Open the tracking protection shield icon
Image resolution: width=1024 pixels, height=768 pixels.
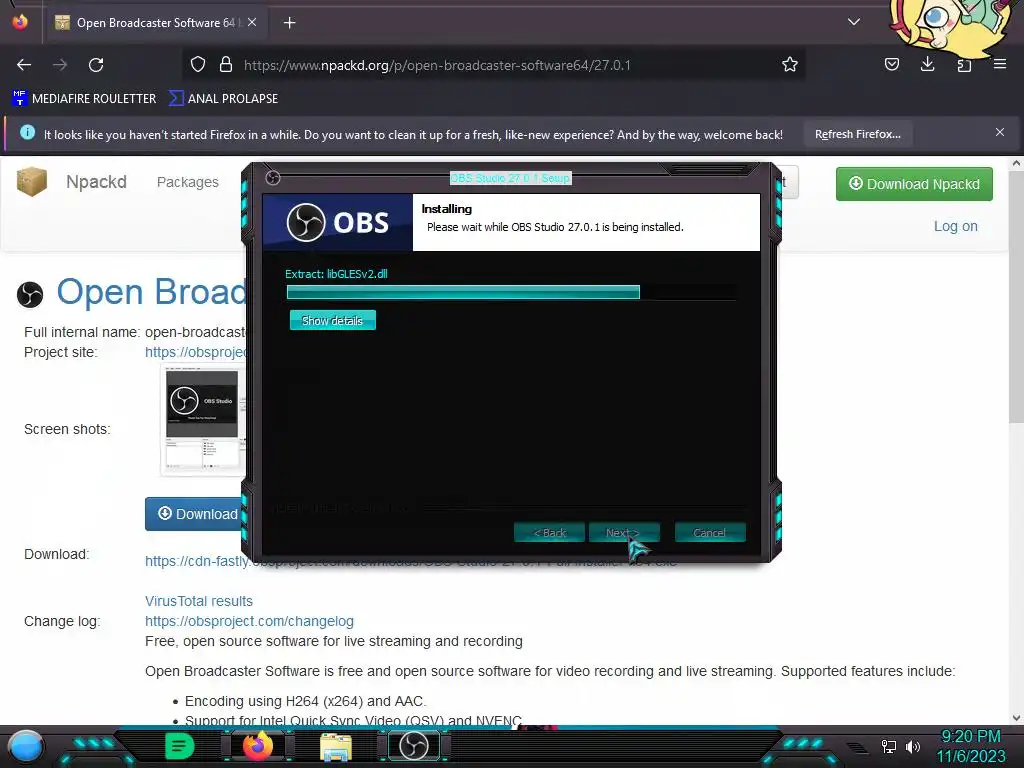pyautogui.click(x=198, y=65)
